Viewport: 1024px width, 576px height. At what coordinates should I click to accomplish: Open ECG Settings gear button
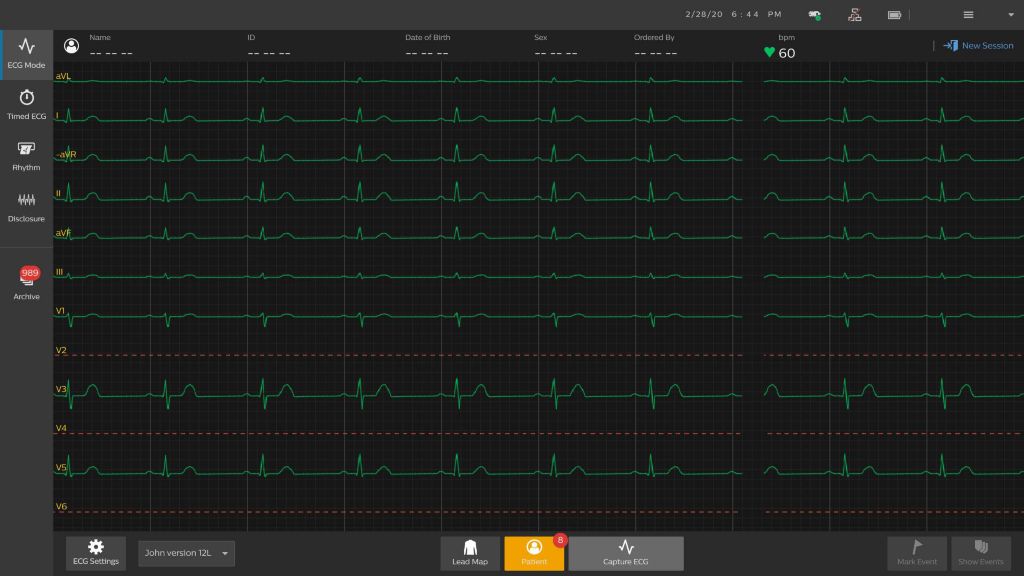(95, 552)
